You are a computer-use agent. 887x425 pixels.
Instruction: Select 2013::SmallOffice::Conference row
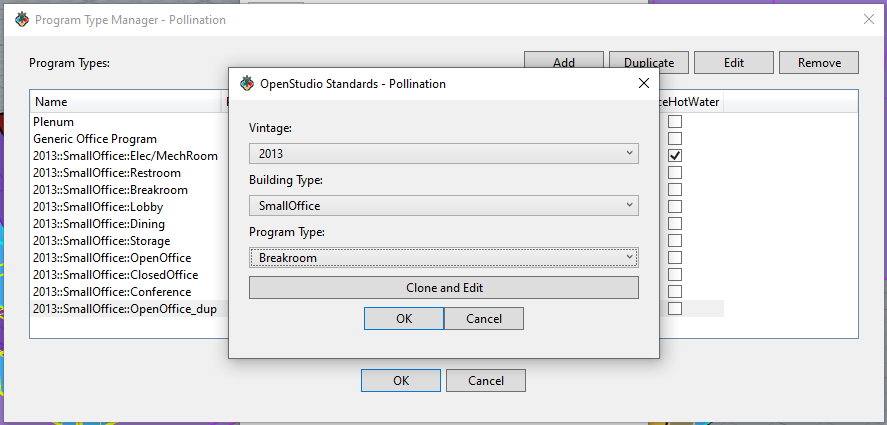click(x=112, y=291)
